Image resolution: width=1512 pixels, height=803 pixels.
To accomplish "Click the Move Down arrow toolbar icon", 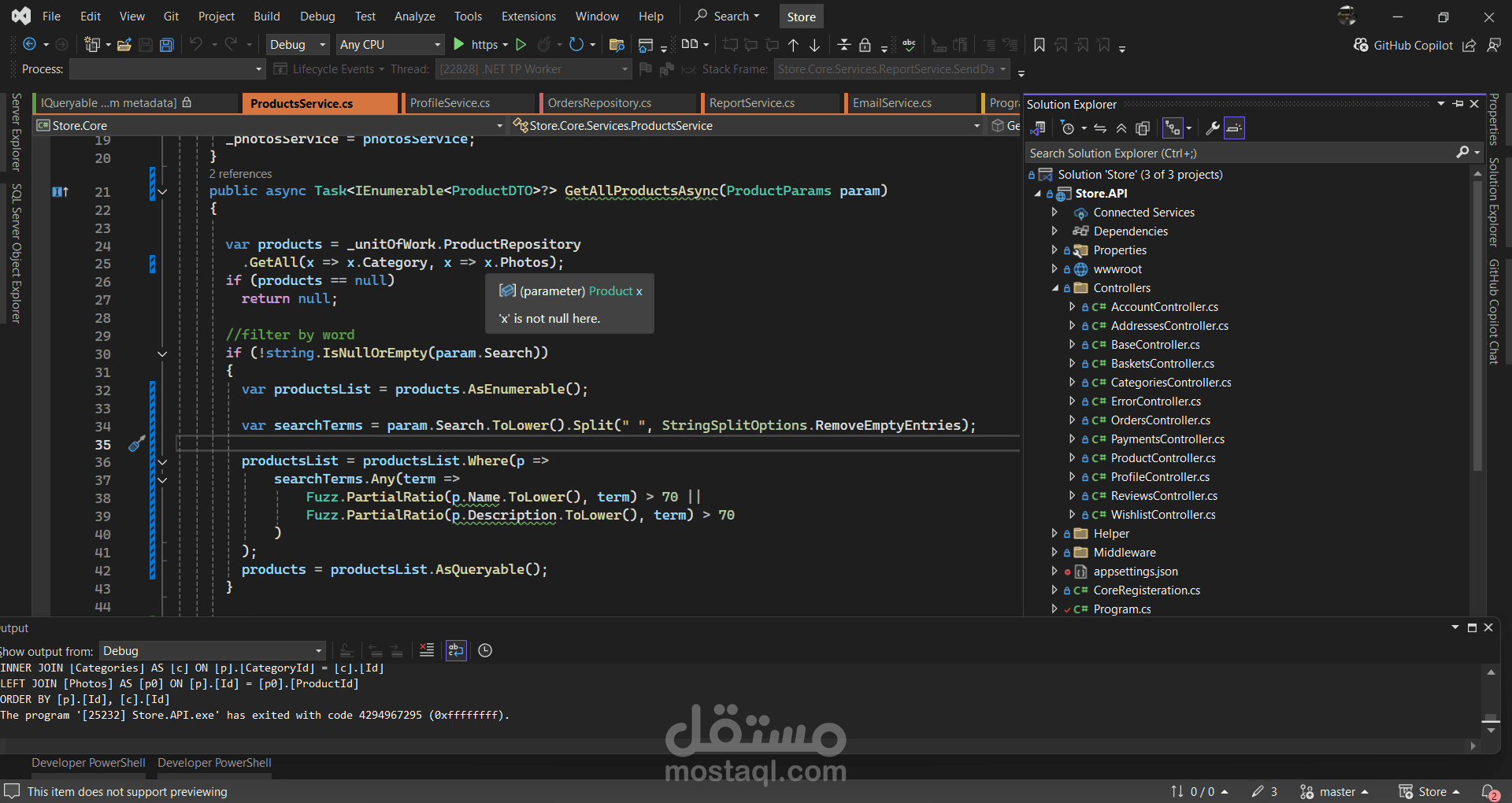I will coord(815,45).
